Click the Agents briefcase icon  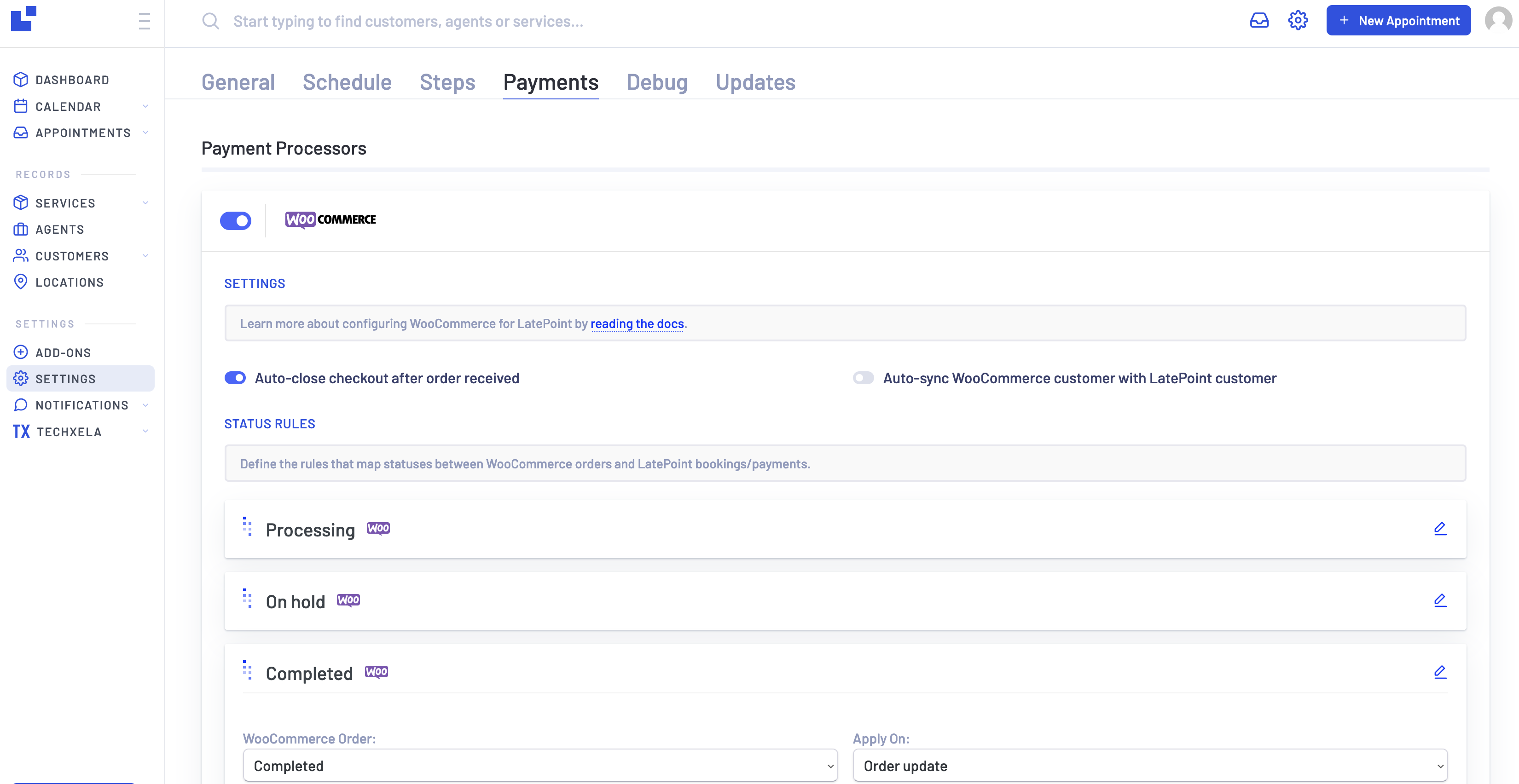point(21,229)
